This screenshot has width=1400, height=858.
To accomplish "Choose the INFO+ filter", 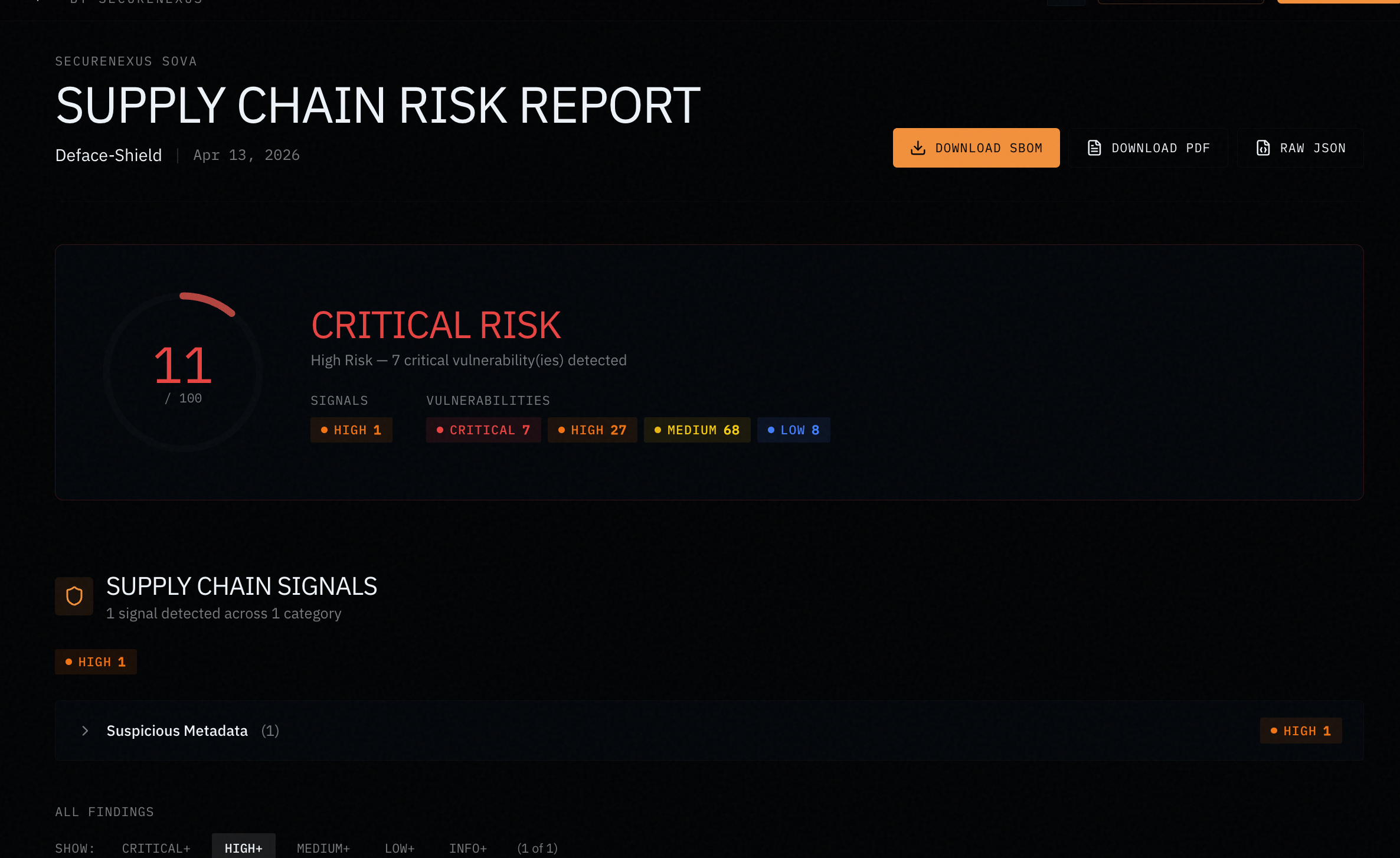I will point(468,848).
